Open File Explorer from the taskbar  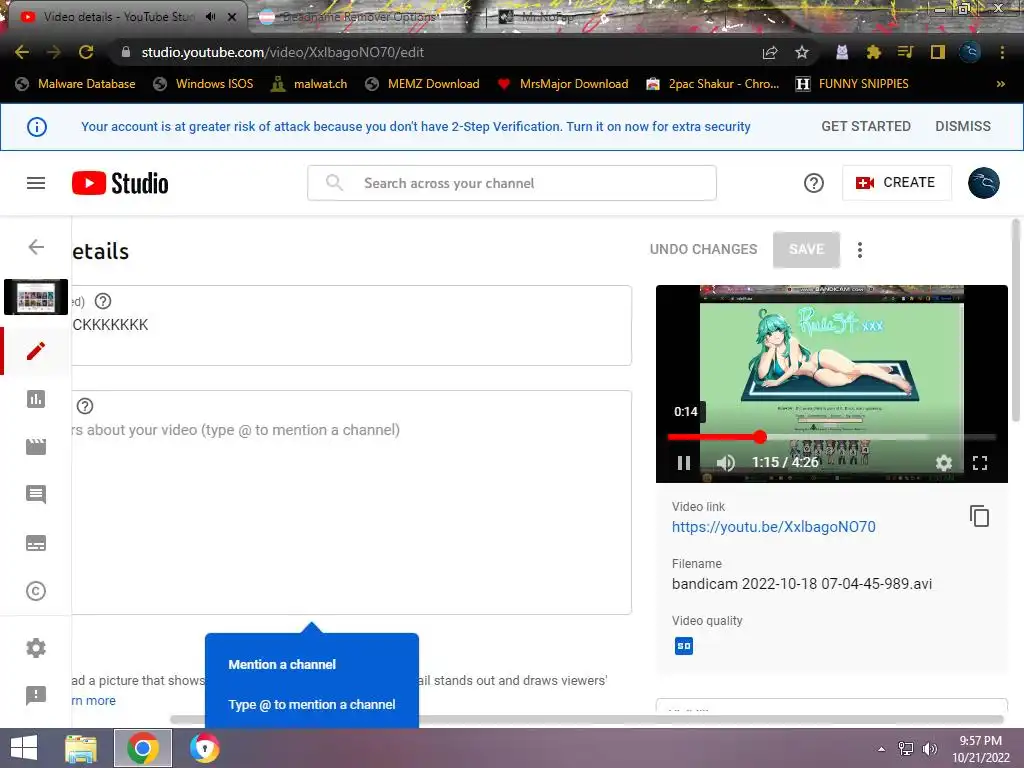pyautogui.click(x=81, y=748)
